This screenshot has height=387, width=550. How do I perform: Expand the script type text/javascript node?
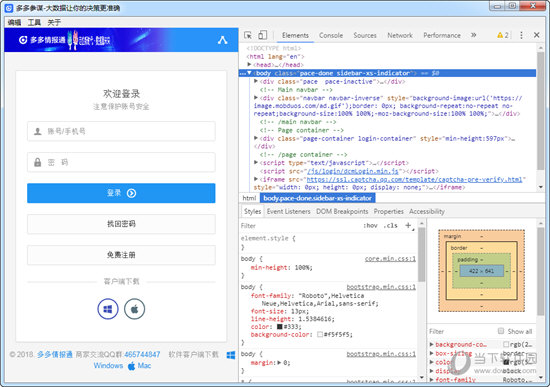point(256,162)
